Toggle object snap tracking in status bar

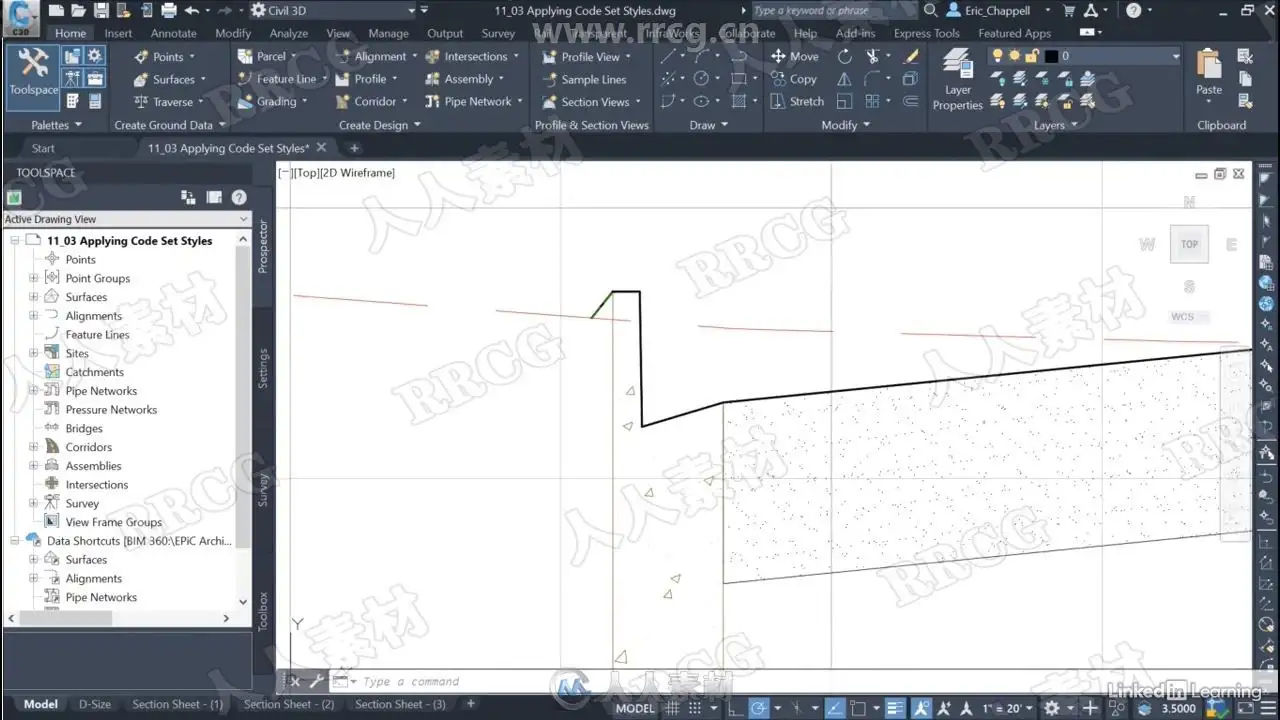[834, 708]
